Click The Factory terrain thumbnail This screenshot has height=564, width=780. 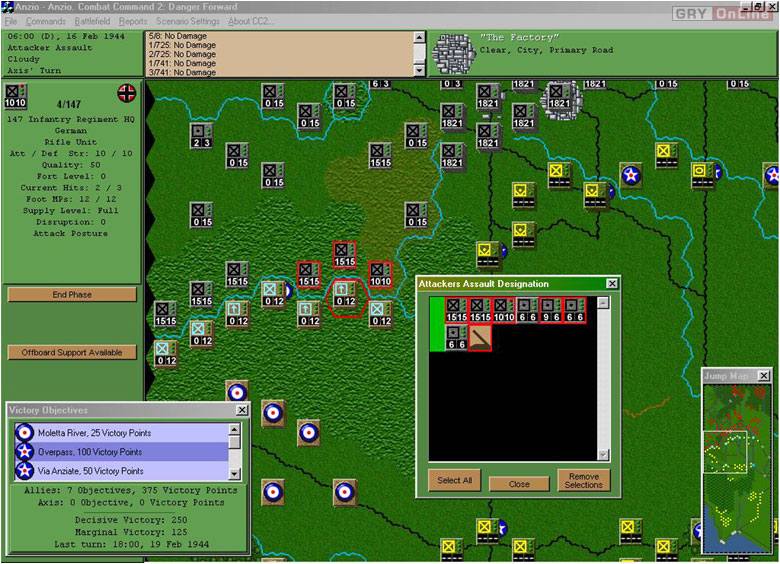(x=453, y=54)
